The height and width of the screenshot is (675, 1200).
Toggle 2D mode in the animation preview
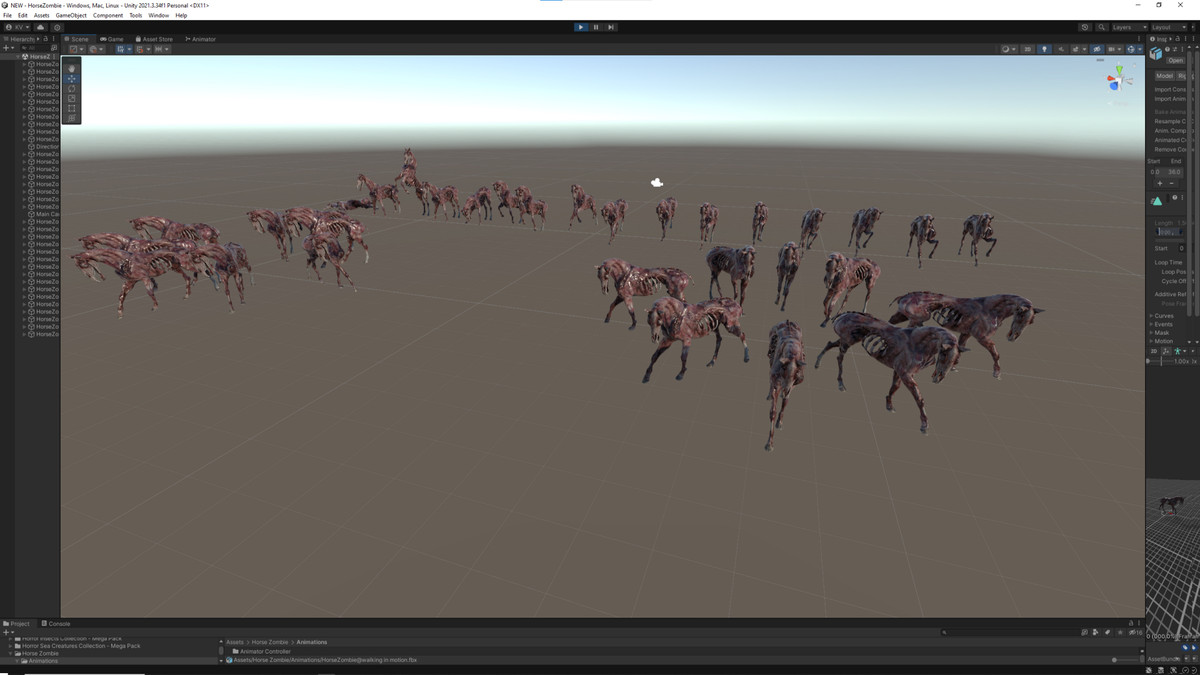pos(1156,350)
